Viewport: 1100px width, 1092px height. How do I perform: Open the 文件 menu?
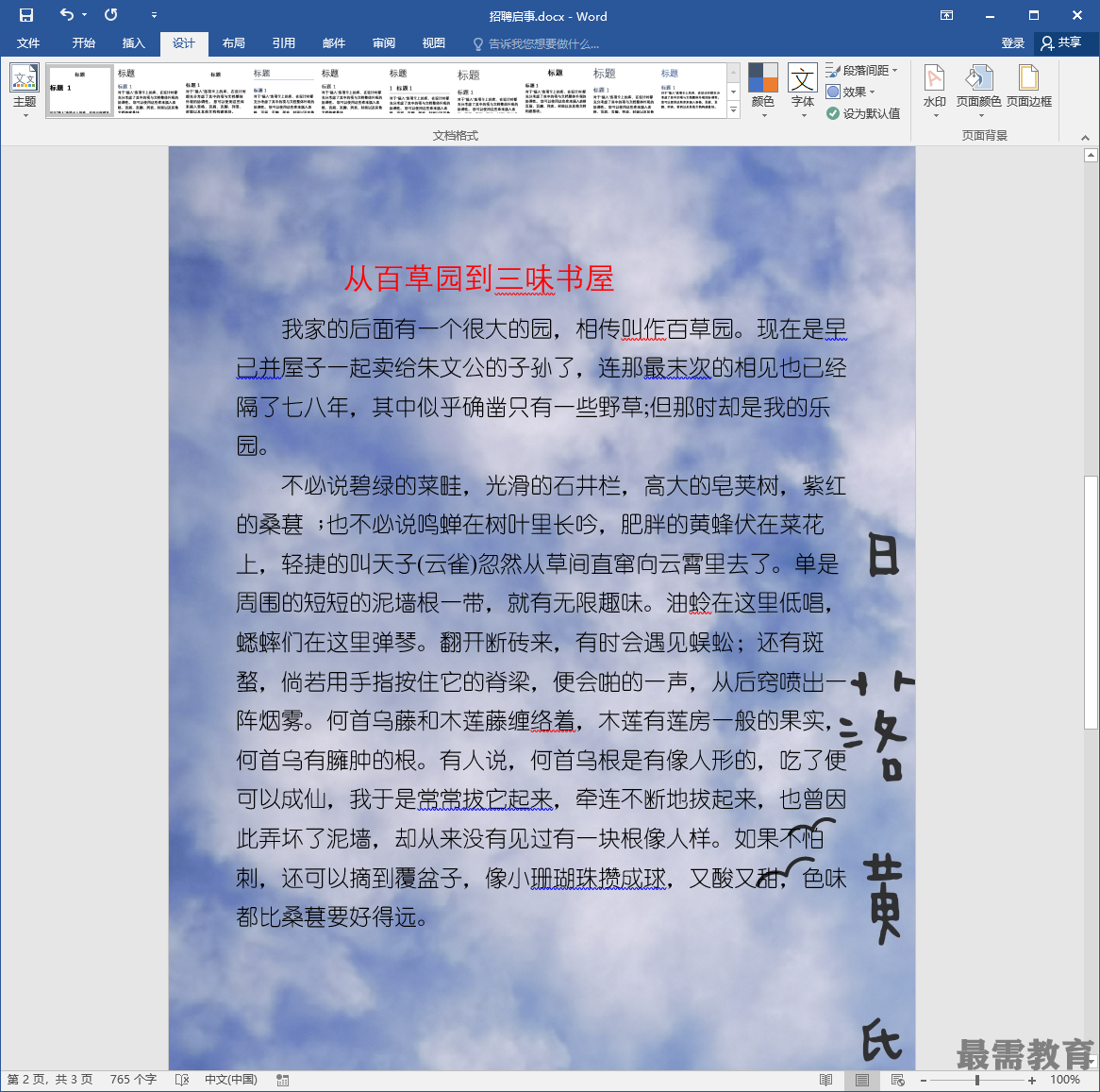tap(28, 43)
